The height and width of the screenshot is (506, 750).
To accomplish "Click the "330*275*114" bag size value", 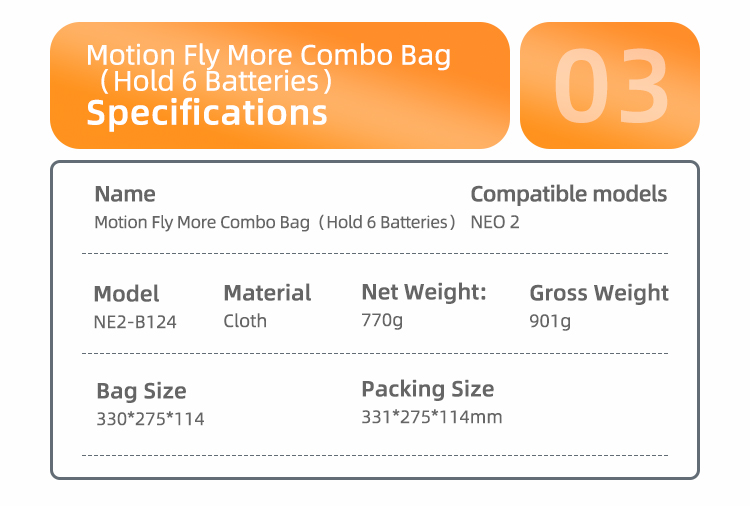I will coord(150,419).
